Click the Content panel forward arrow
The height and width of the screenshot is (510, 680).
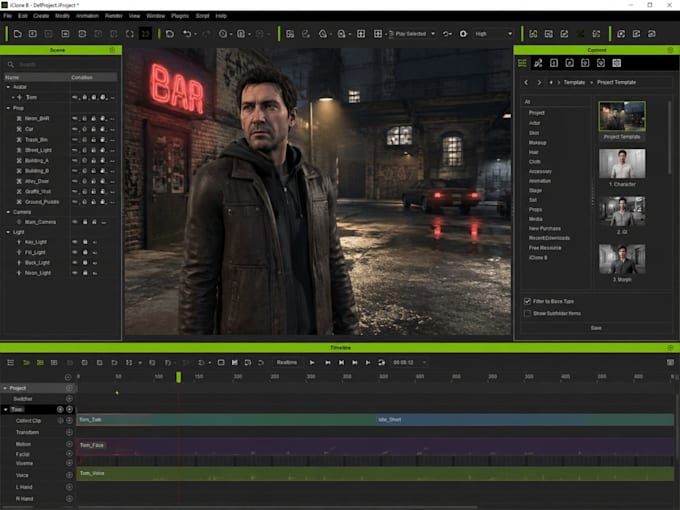coord(539,82)
